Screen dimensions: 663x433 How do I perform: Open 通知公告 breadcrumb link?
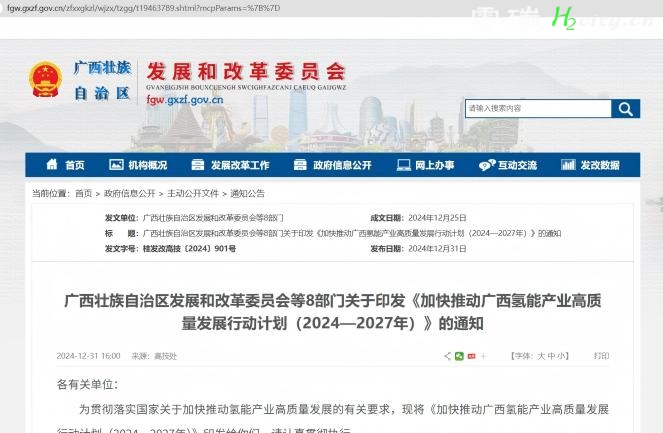point(247,194)
